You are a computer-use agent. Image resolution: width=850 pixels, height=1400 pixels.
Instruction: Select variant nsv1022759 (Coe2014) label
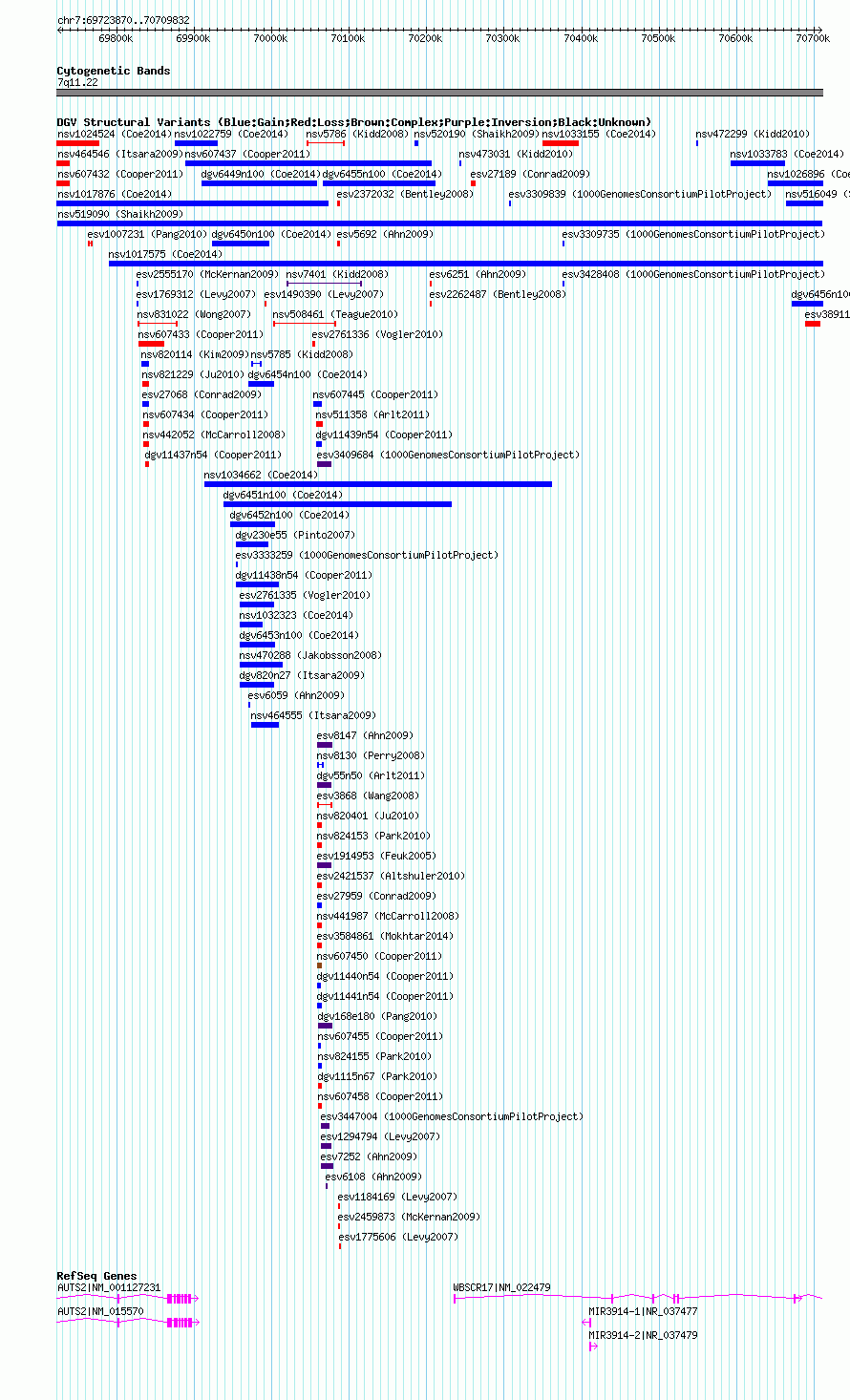[230, 134]
